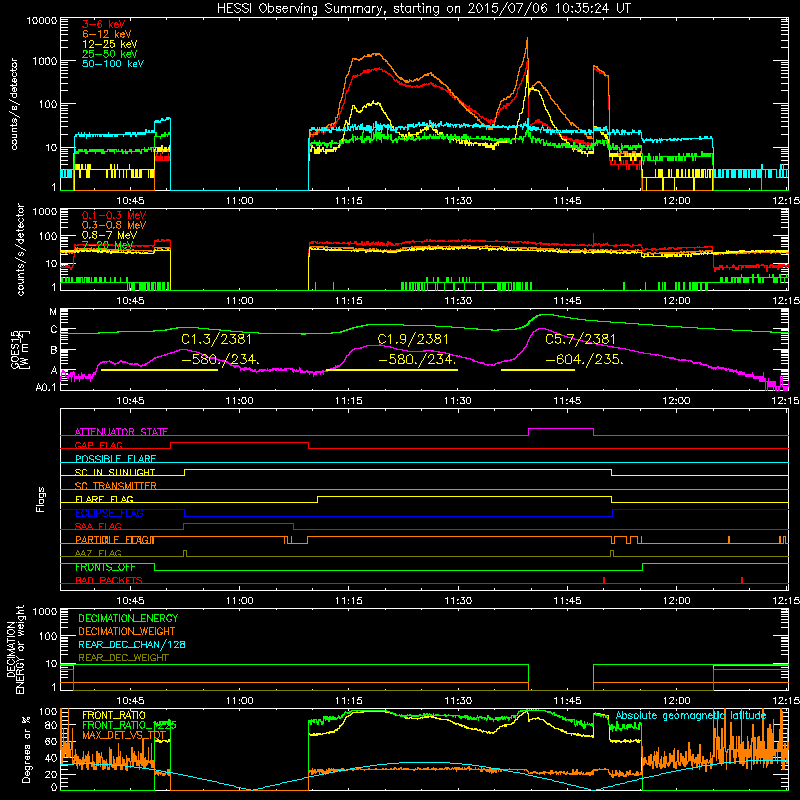Click the 12:00 tick below the GOES panel
800x800 pixels.
[677, 401]
